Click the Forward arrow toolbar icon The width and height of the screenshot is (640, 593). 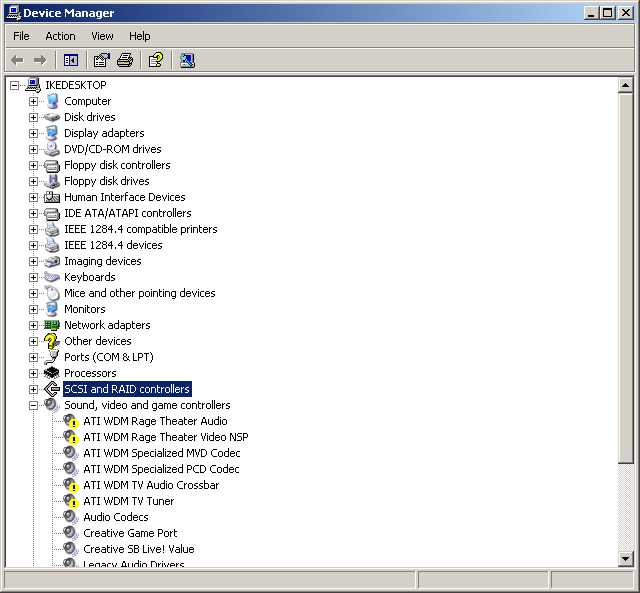pyautogui.click(x=40, y=60)
